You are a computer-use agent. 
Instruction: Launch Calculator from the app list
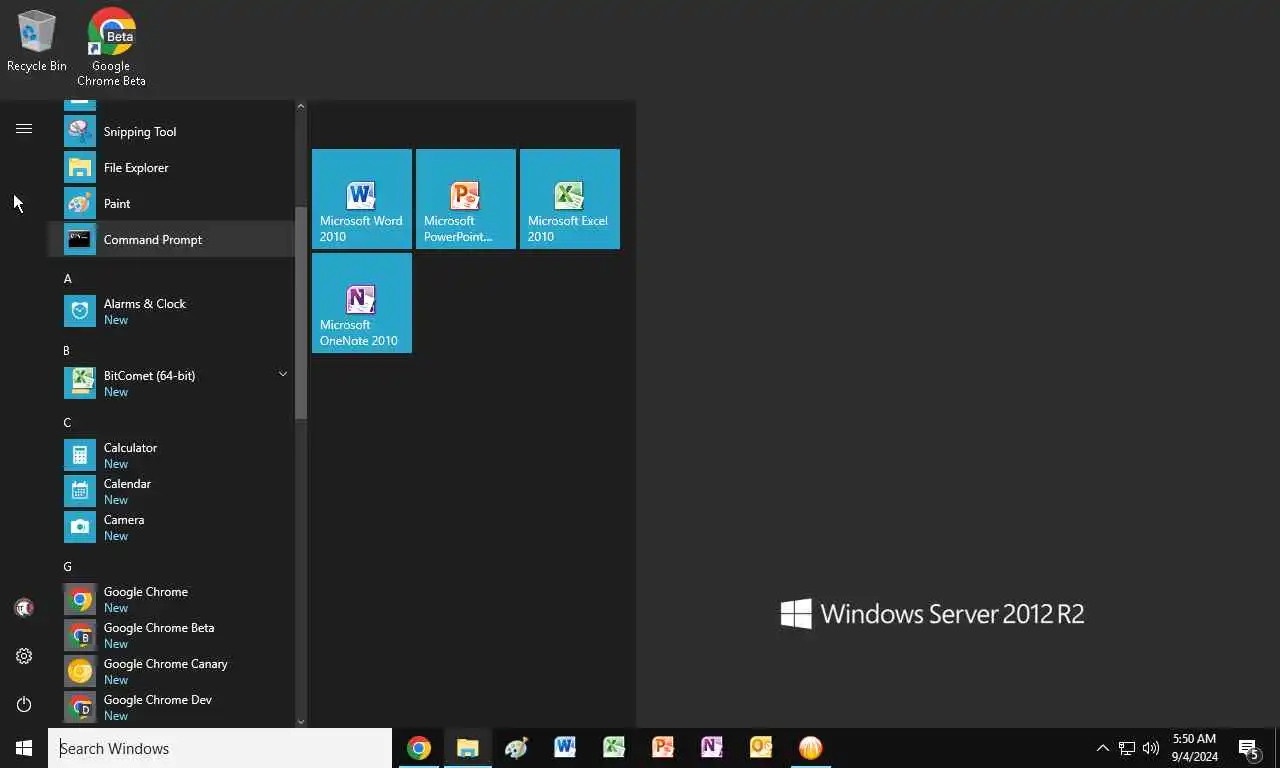(x=171, y=455)
